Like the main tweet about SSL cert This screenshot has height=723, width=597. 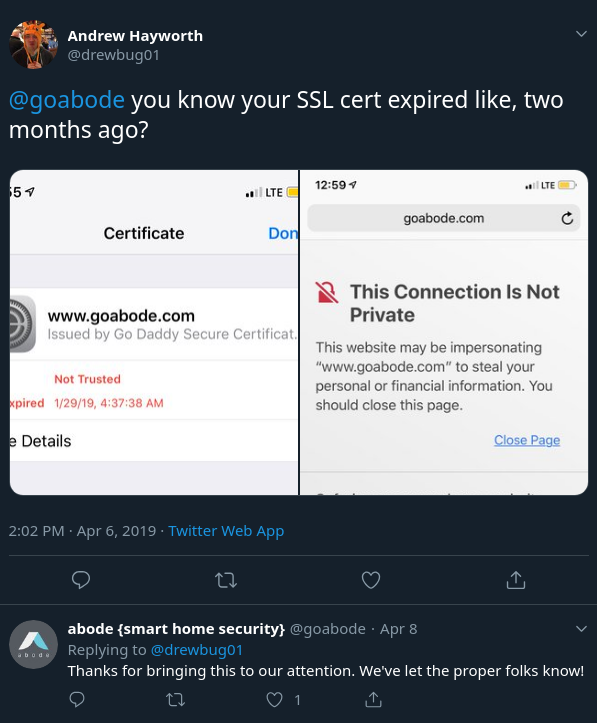coord(371,580)
